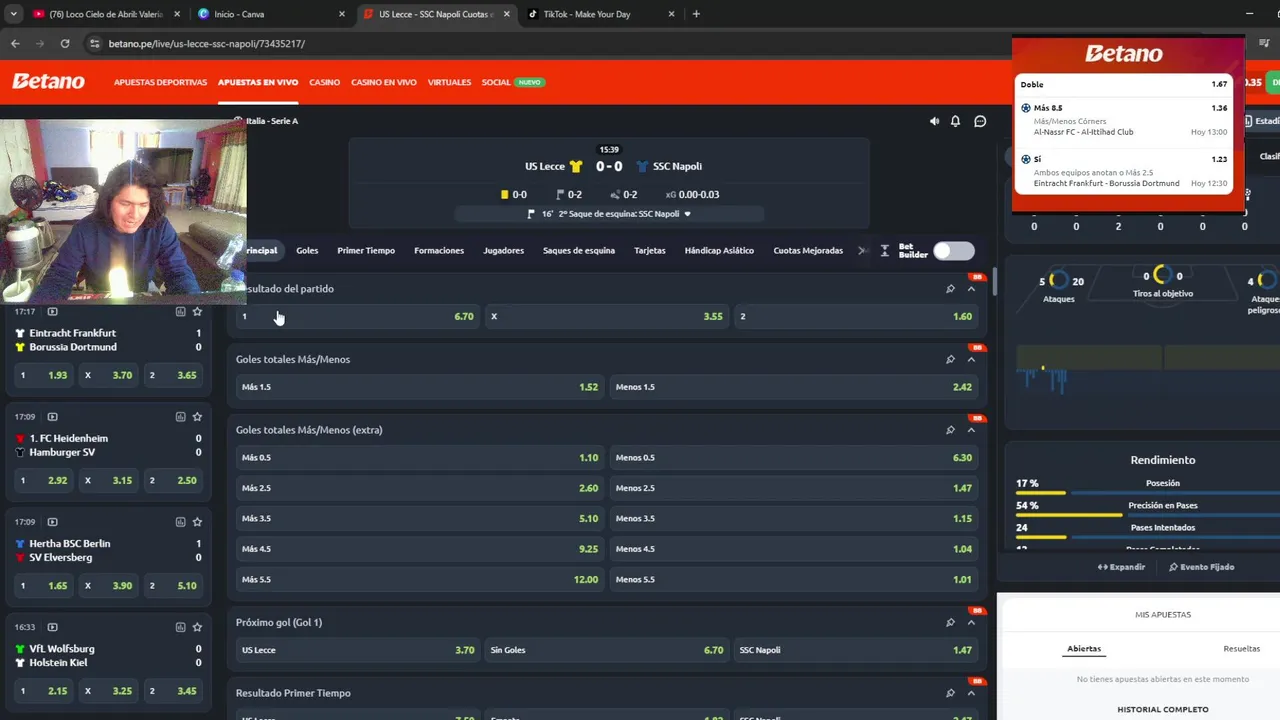
Task: Collapse the Próximo gol (Gol 1) section
Action: click(x=971, y=622)
